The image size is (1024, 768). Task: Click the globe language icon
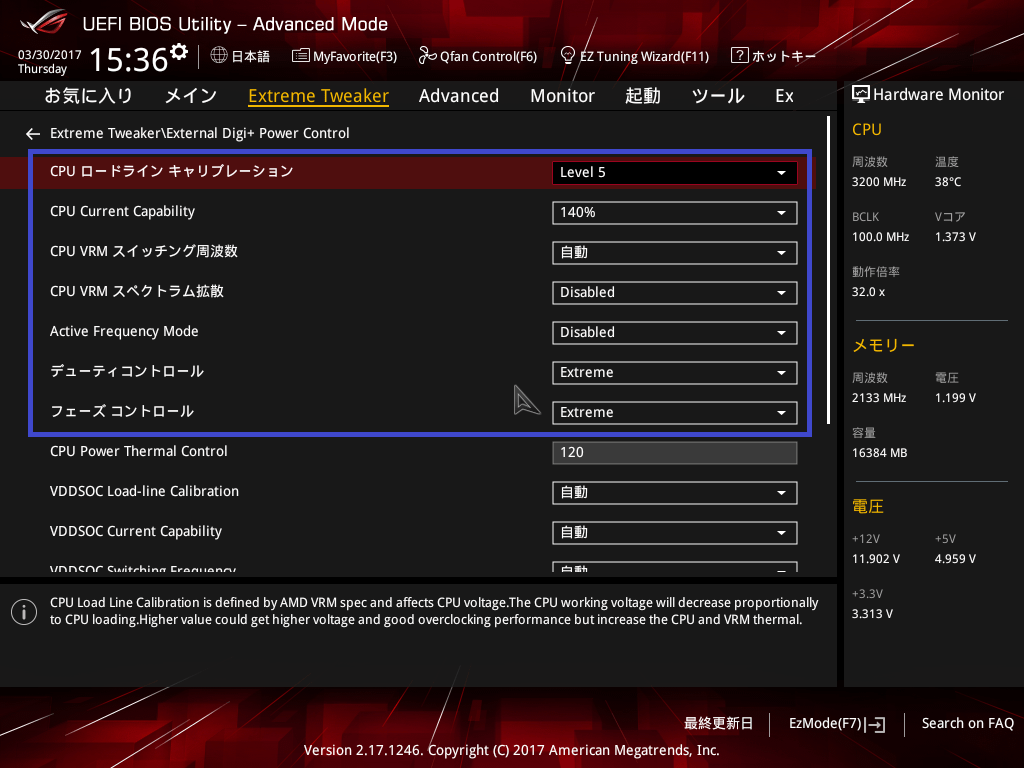[x=219, y=56]
